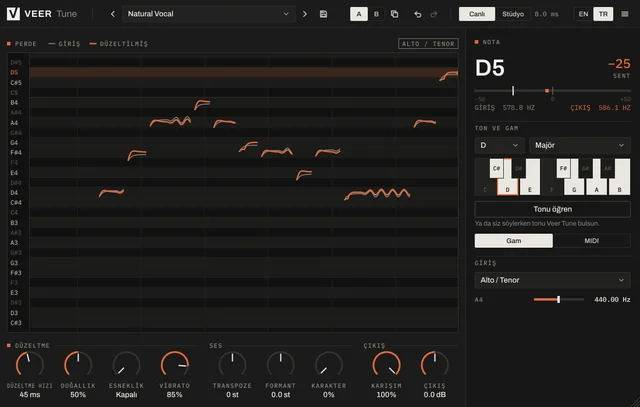Image resolution: width=640 pixels, height=407 pixels.
Task: Click the Tonu öğren button
Action: [552, 209]
